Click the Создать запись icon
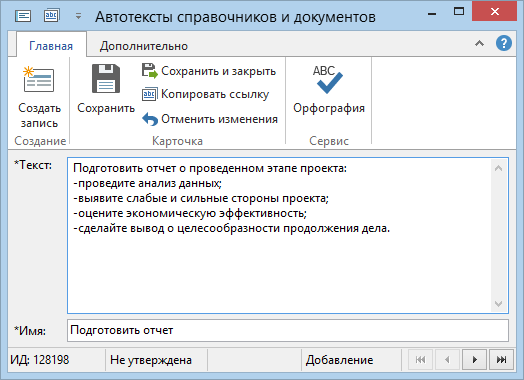 point(39,79)
